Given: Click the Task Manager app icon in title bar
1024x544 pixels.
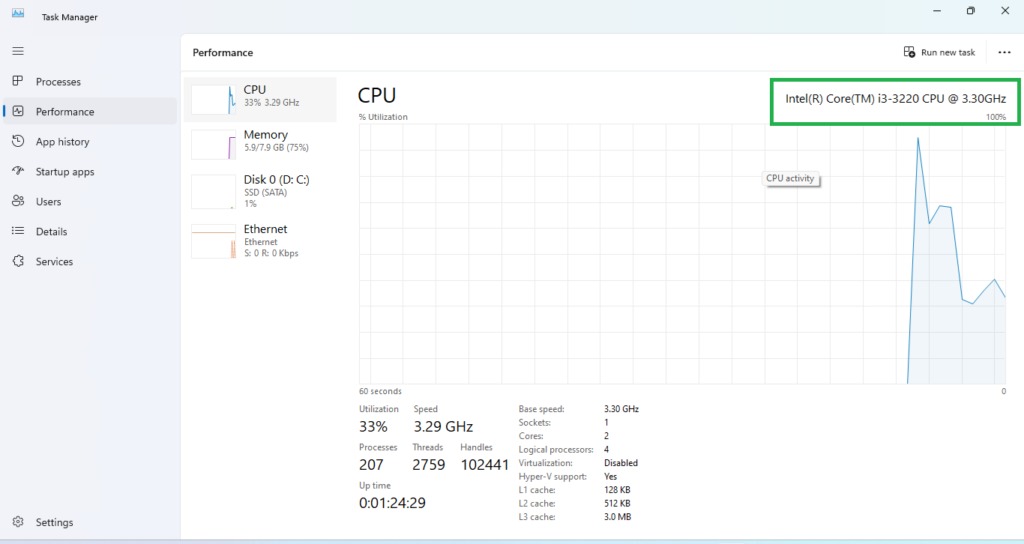Looking at the screenshot, I should pyautogui.click(x=18, y=13).
